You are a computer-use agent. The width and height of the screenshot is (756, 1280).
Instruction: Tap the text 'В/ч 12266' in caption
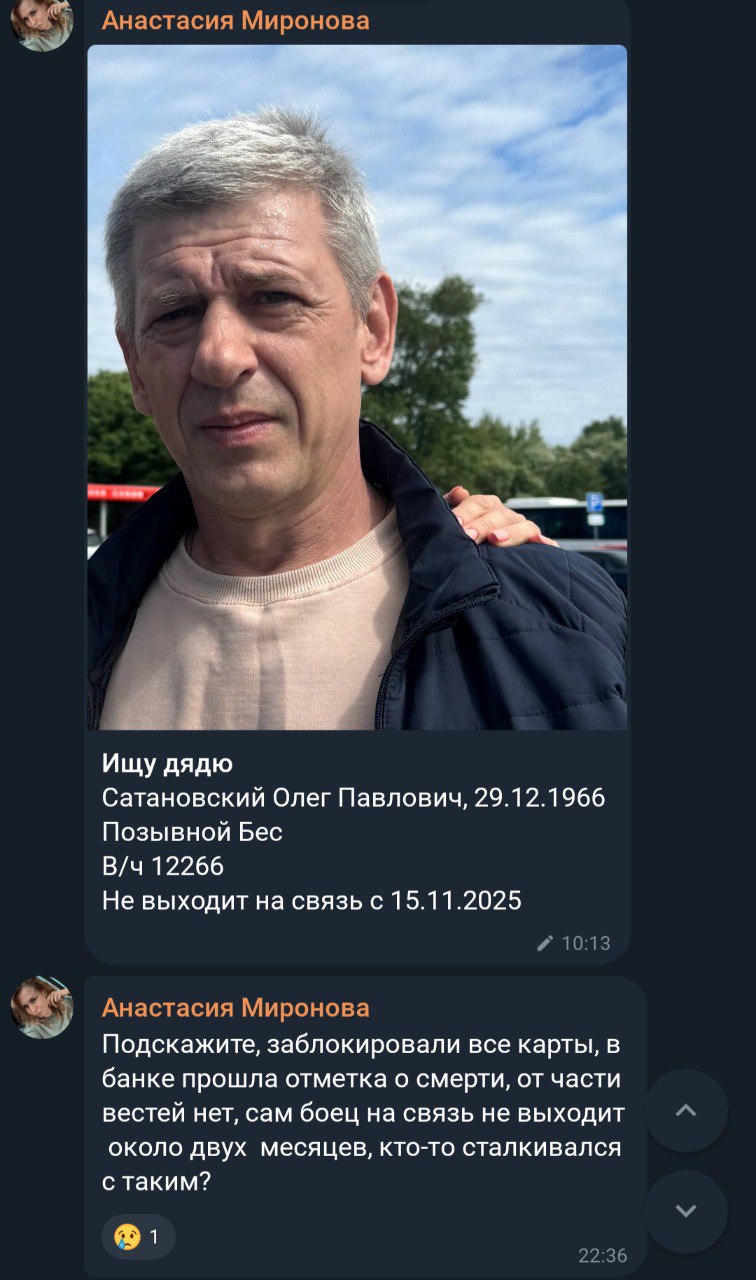tap(163, 866)
